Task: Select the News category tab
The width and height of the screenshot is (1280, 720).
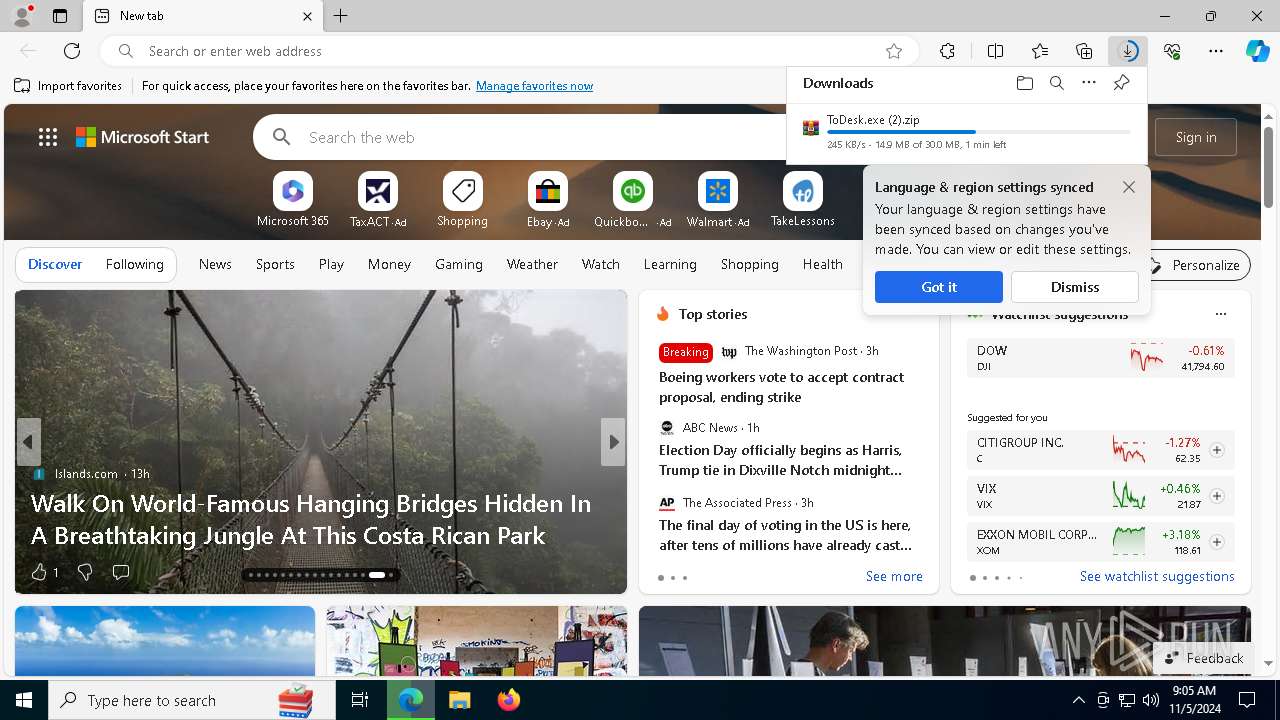Action: point(215,264)
